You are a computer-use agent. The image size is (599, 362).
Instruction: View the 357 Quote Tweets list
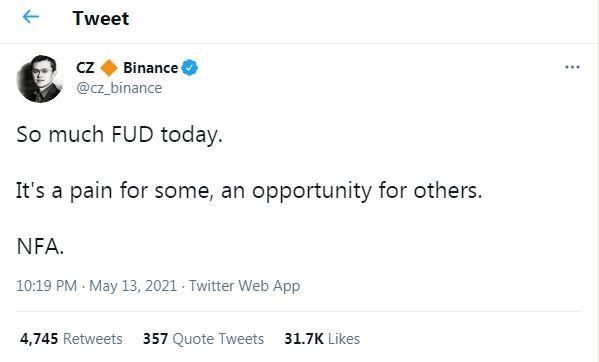click(203, 338)
